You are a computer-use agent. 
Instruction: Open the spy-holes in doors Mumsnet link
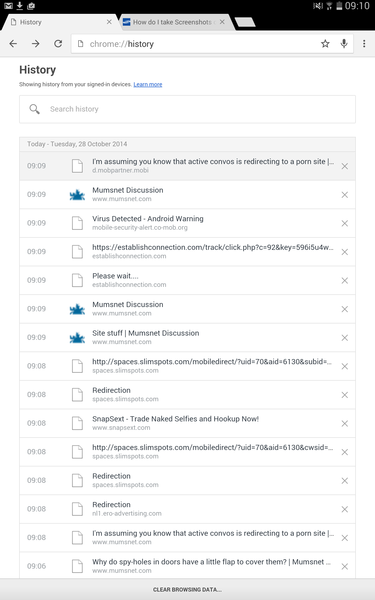(211, 562)
